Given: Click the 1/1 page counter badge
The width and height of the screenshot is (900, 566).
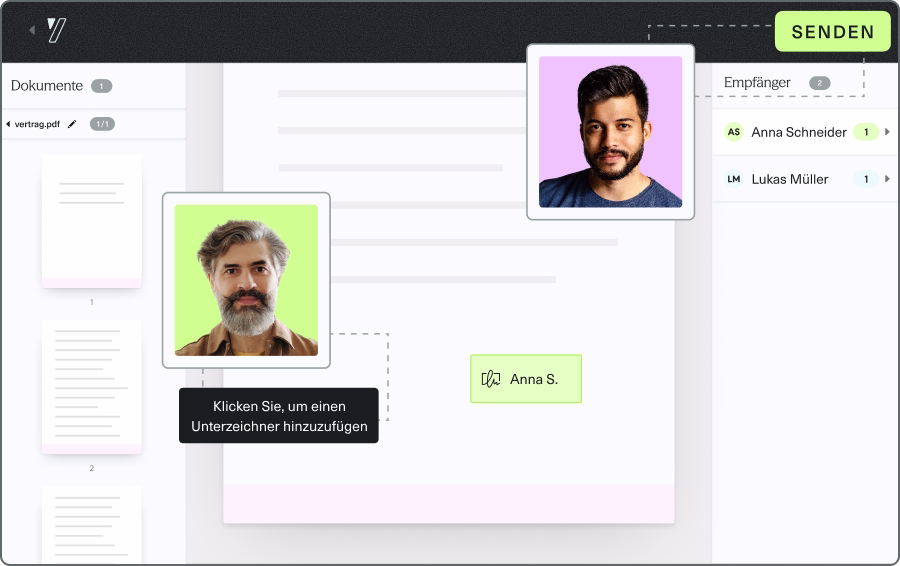Looking at the screenshot, I should click(x=102, y=124).
